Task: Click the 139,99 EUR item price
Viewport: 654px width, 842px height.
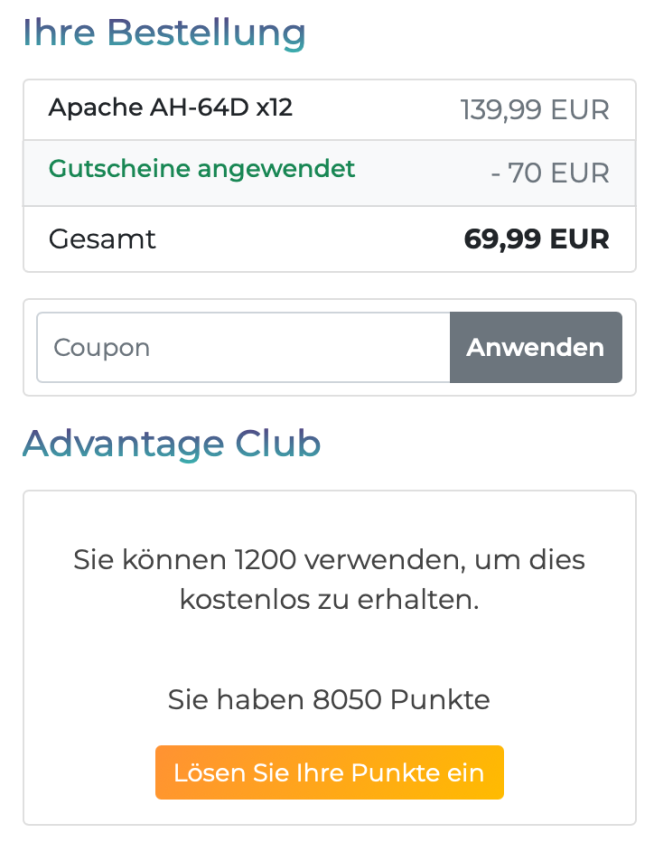Action: click(x=535, y=110)
